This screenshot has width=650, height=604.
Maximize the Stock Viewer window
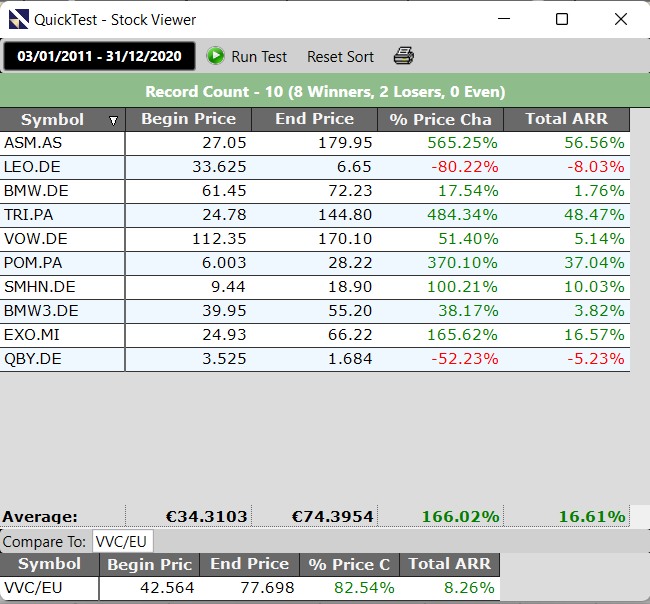pyautogui.click(x=562, y=19)
